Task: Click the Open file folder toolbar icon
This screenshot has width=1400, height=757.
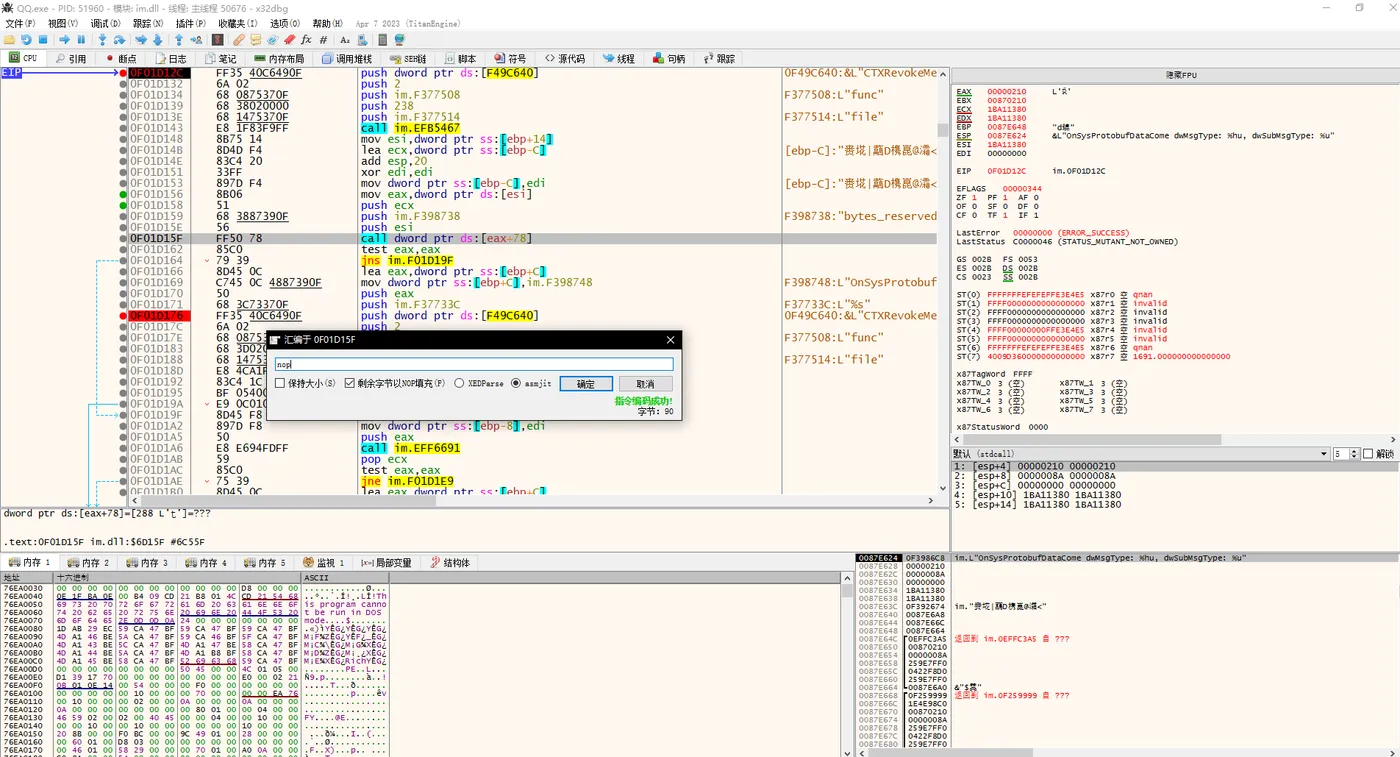Action: (10, 40)
